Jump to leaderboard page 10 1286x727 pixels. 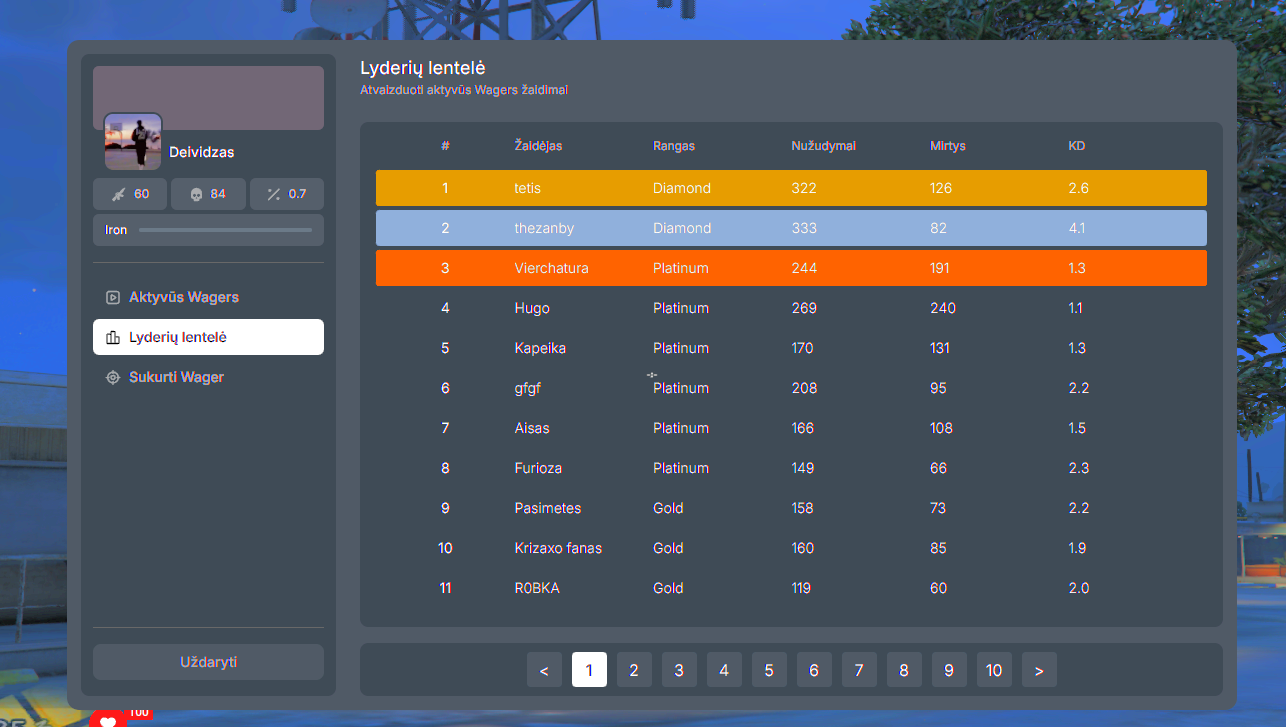993,670
